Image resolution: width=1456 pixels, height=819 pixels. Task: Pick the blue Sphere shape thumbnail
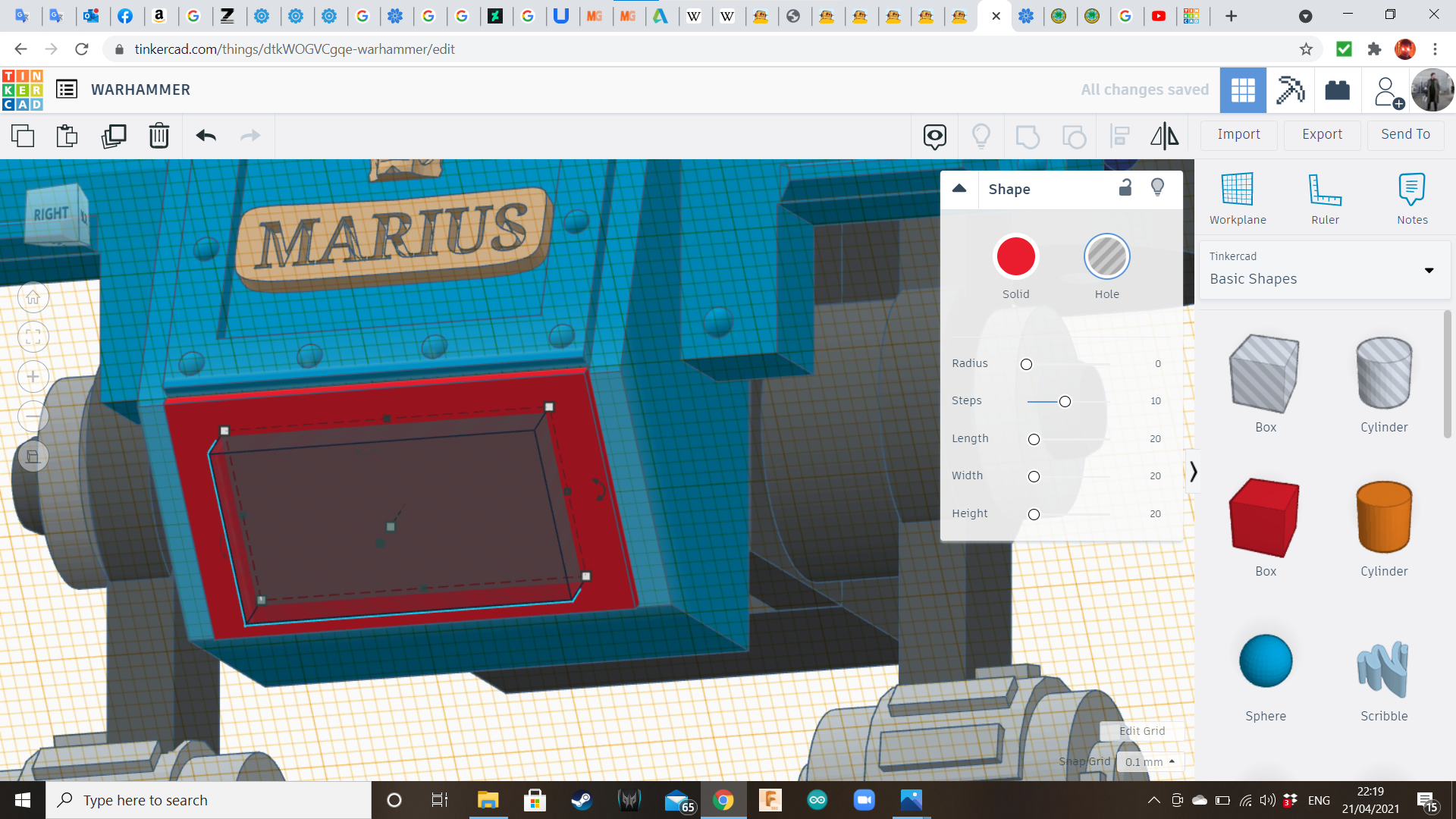pos(1265,661)
